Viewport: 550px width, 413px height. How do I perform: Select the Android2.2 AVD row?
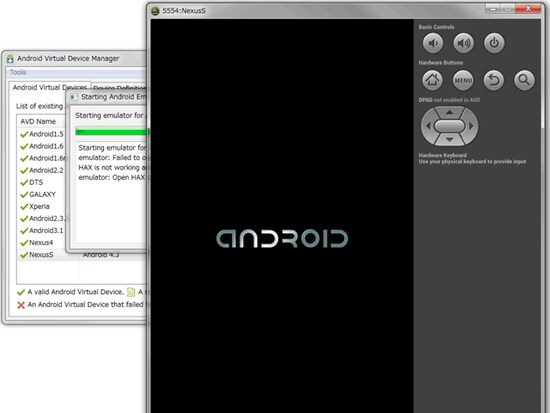(x=42, y=170)
